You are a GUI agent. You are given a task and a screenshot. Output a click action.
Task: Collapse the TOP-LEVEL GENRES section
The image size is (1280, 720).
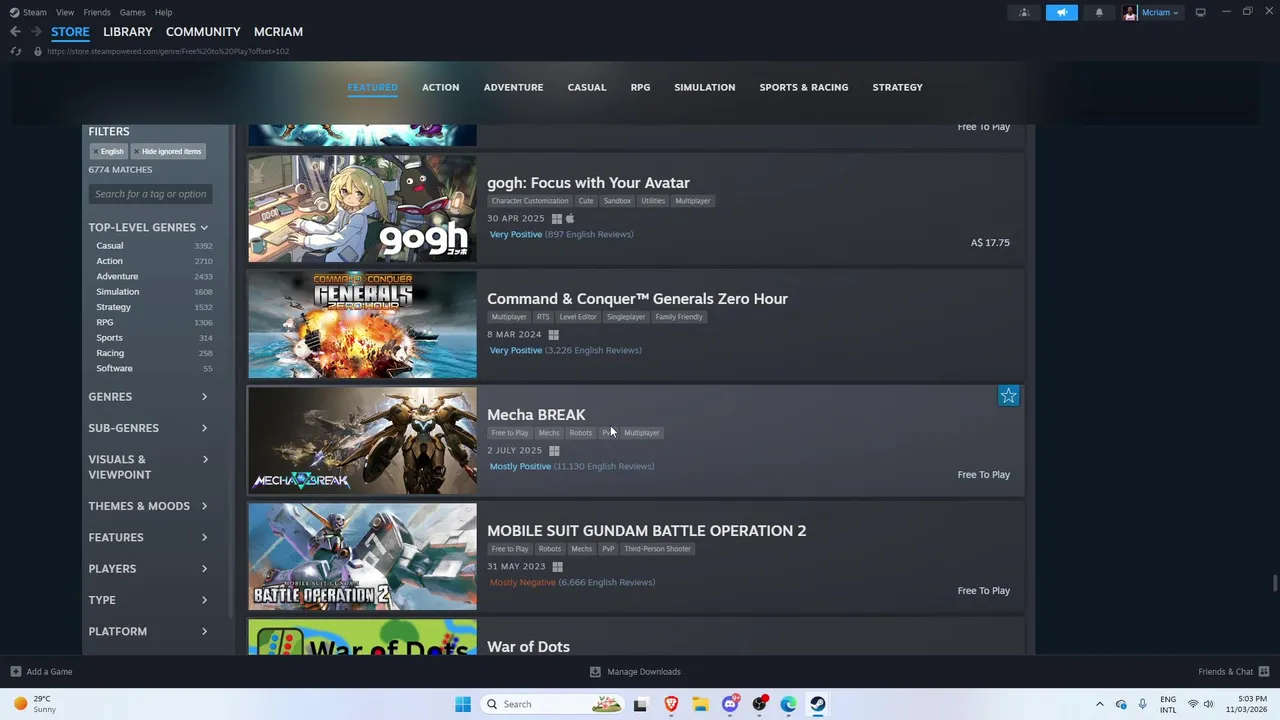(148, 227)
